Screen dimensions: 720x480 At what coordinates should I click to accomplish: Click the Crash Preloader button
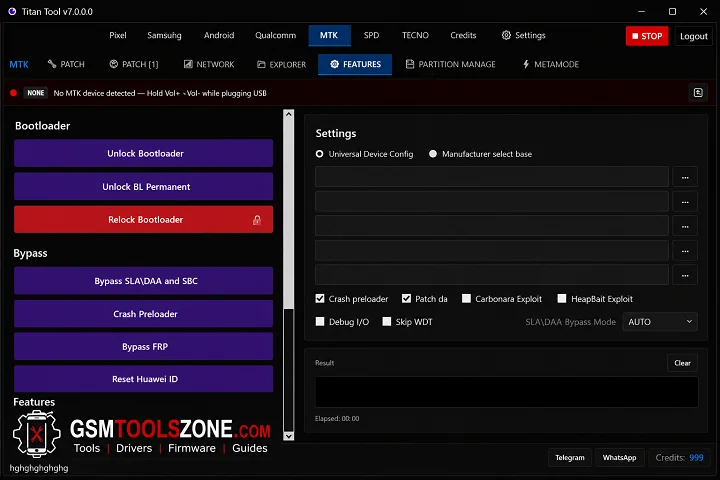143,314
